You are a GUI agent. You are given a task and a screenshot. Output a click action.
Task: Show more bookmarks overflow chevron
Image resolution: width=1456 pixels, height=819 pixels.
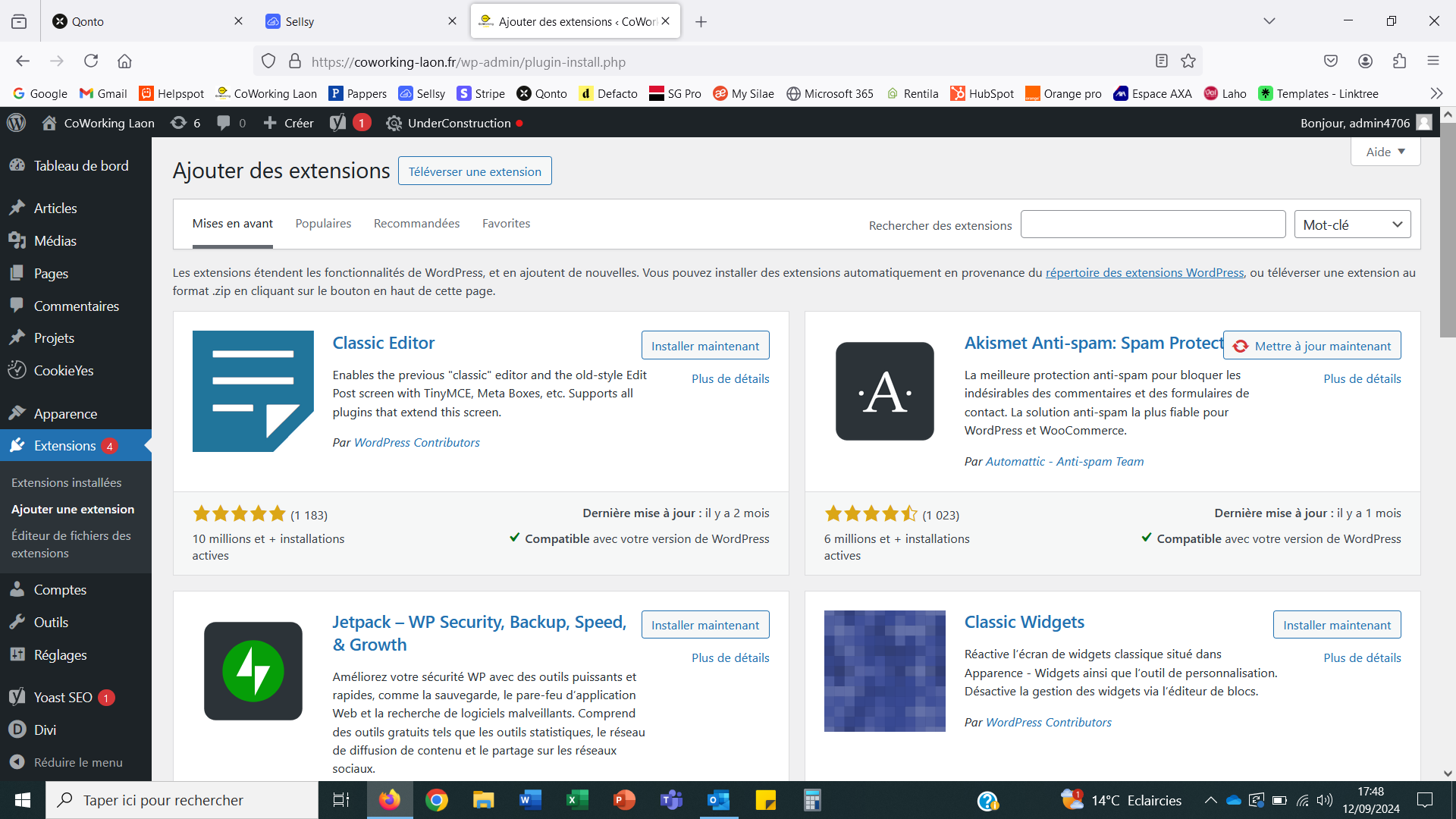pyautogui.click(x=1436, y=93)
